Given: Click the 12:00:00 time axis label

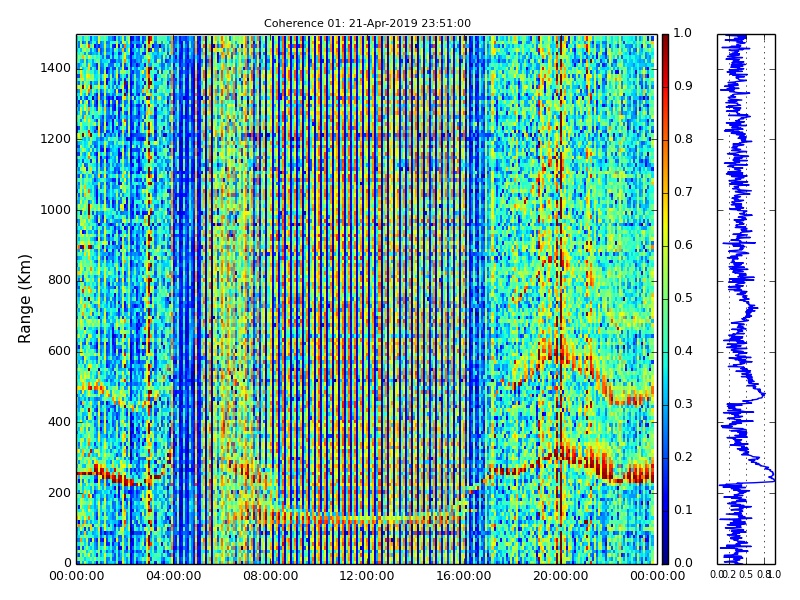Looking at the screenshot, I should tap(367, 576).
